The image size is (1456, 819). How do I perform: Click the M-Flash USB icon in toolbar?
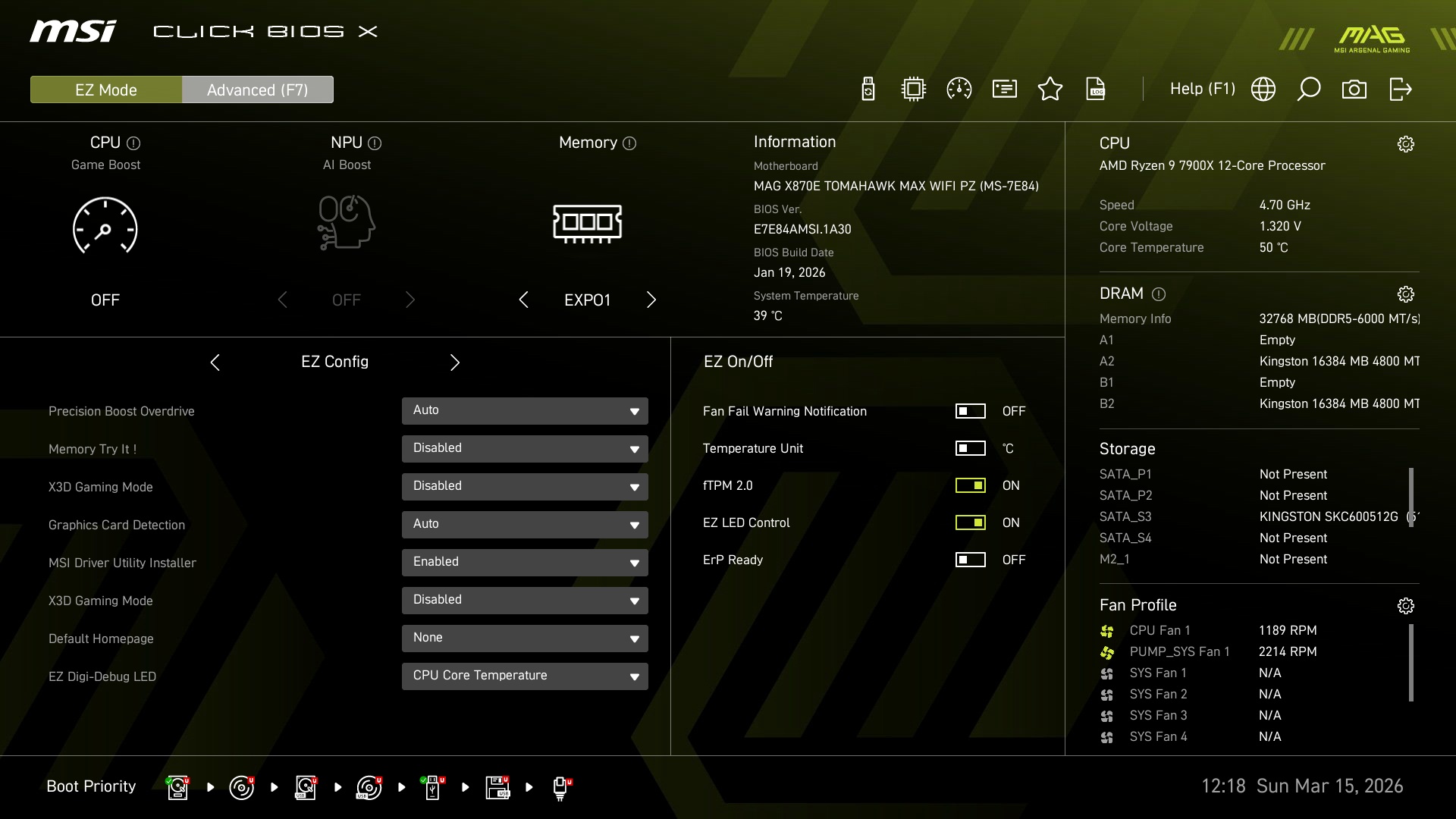click(x=868, y=89)
